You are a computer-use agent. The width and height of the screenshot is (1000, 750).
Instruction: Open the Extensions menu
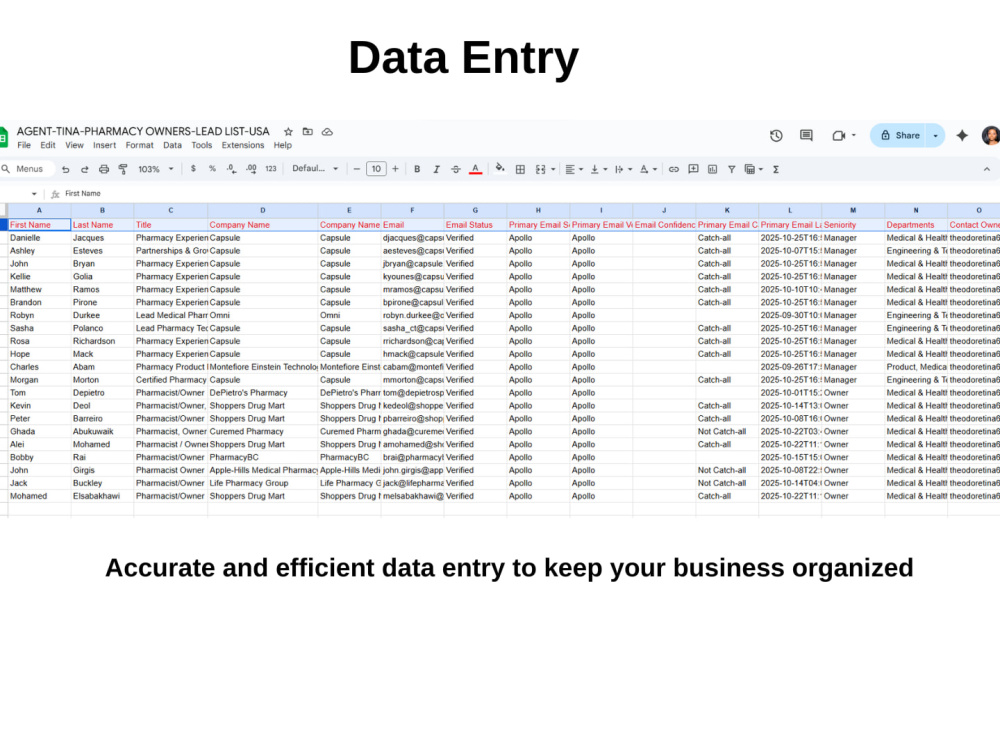[243, 145]
